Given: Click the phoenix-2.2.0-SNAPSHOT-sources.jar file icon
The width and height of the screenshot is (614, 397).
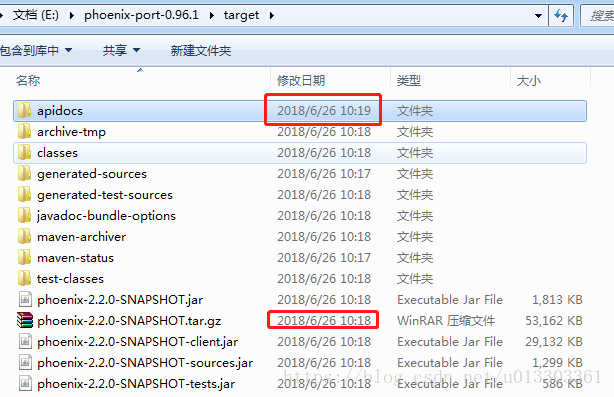Looking at the screenshot, I should click(25, 363).
